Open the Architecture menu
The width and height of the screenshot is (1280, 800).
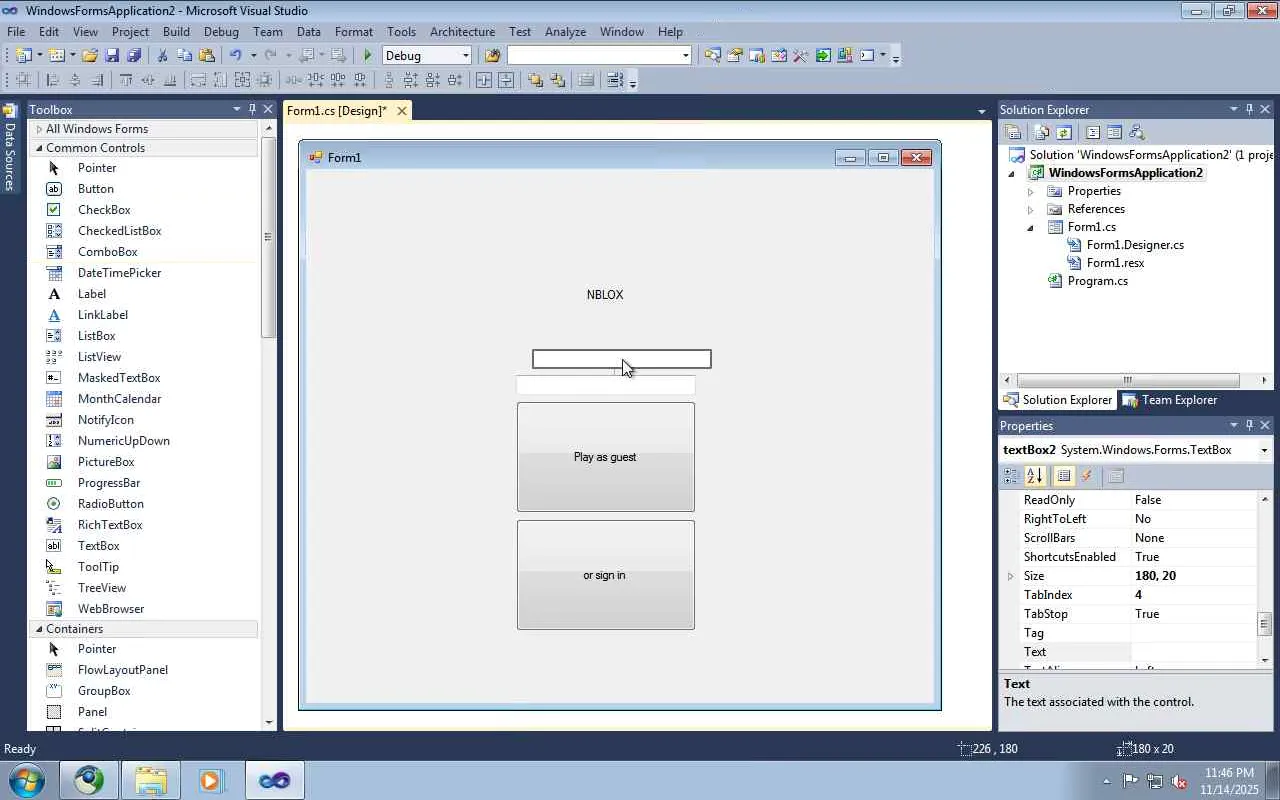pos(462,31)
